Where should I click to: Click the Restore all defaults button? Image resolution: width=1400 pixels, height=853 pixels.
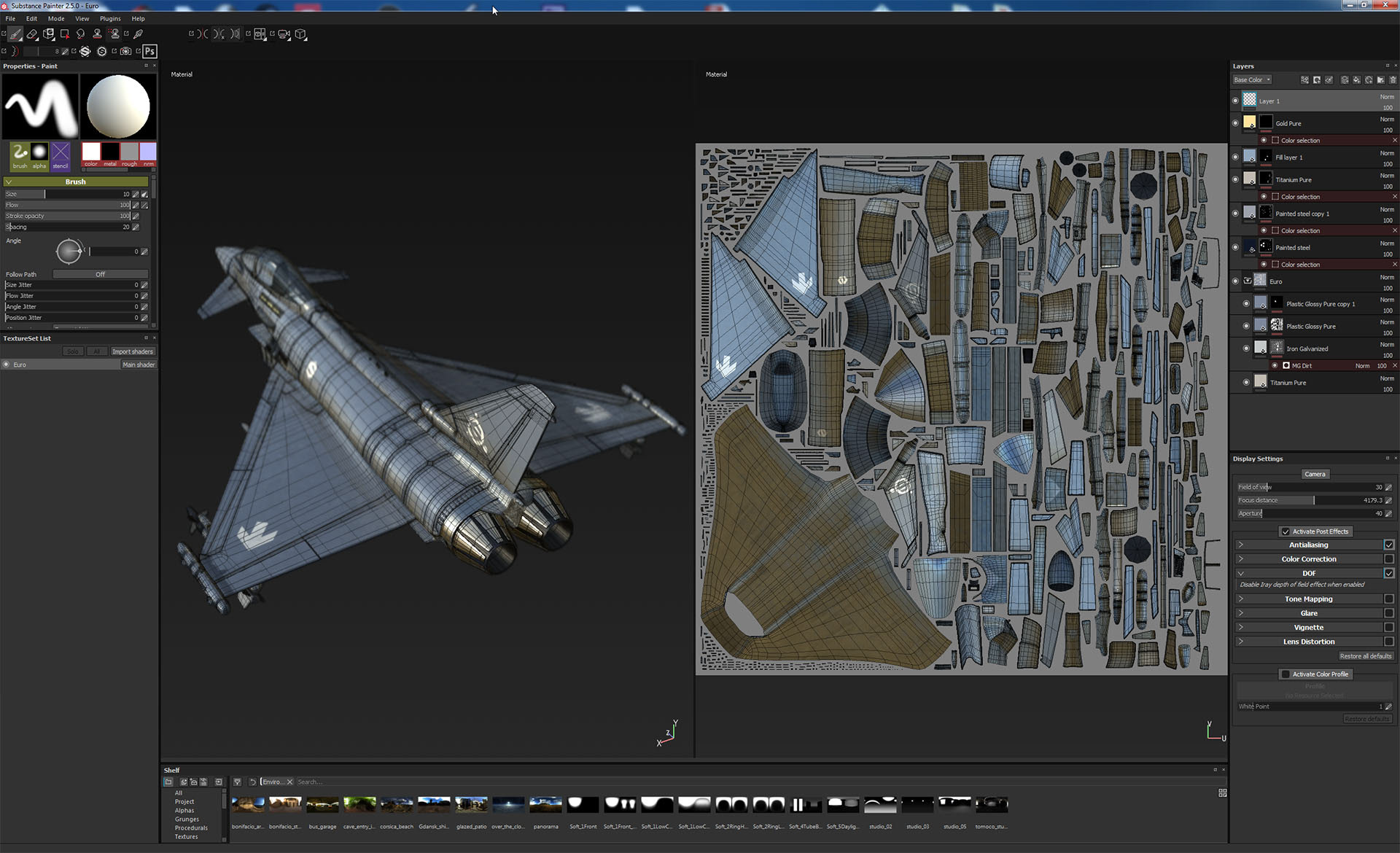point(1365,656)
